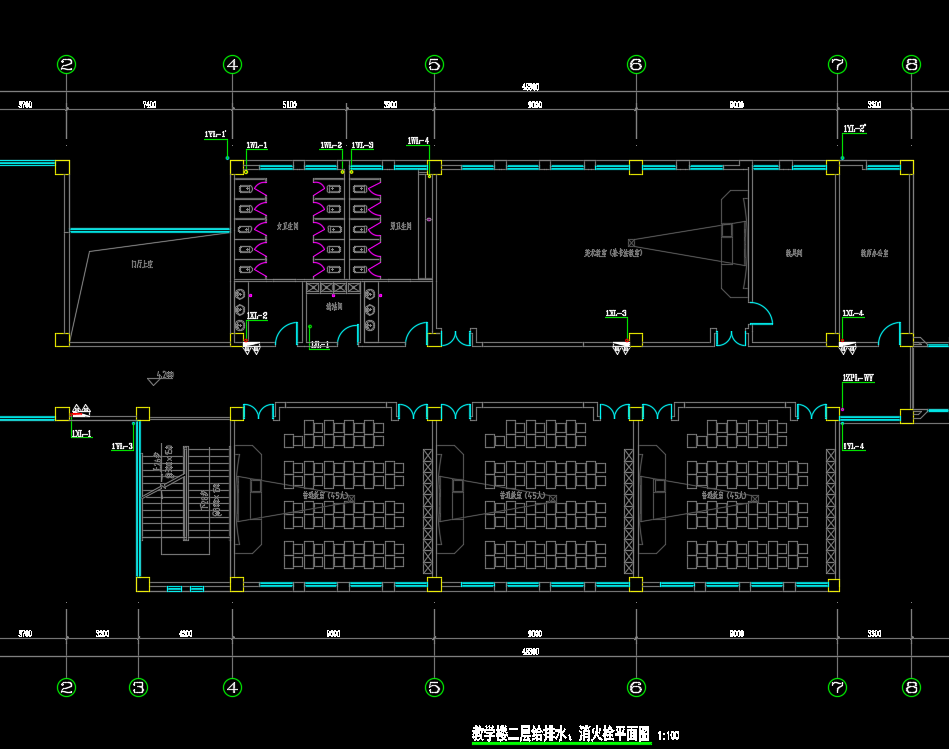Select upper grid axis bubble 7
The height and width of the screenshot is (749, 949).
click(x=837, y=64)
